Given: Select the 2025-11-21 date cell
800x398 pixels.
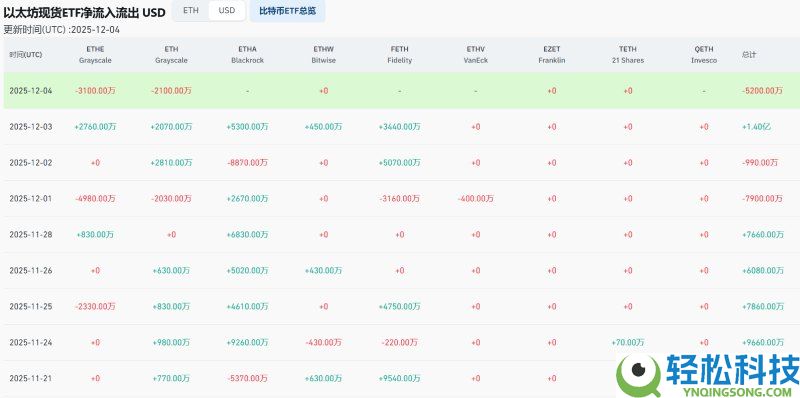Looking at the screenshot, I should 31,379.
